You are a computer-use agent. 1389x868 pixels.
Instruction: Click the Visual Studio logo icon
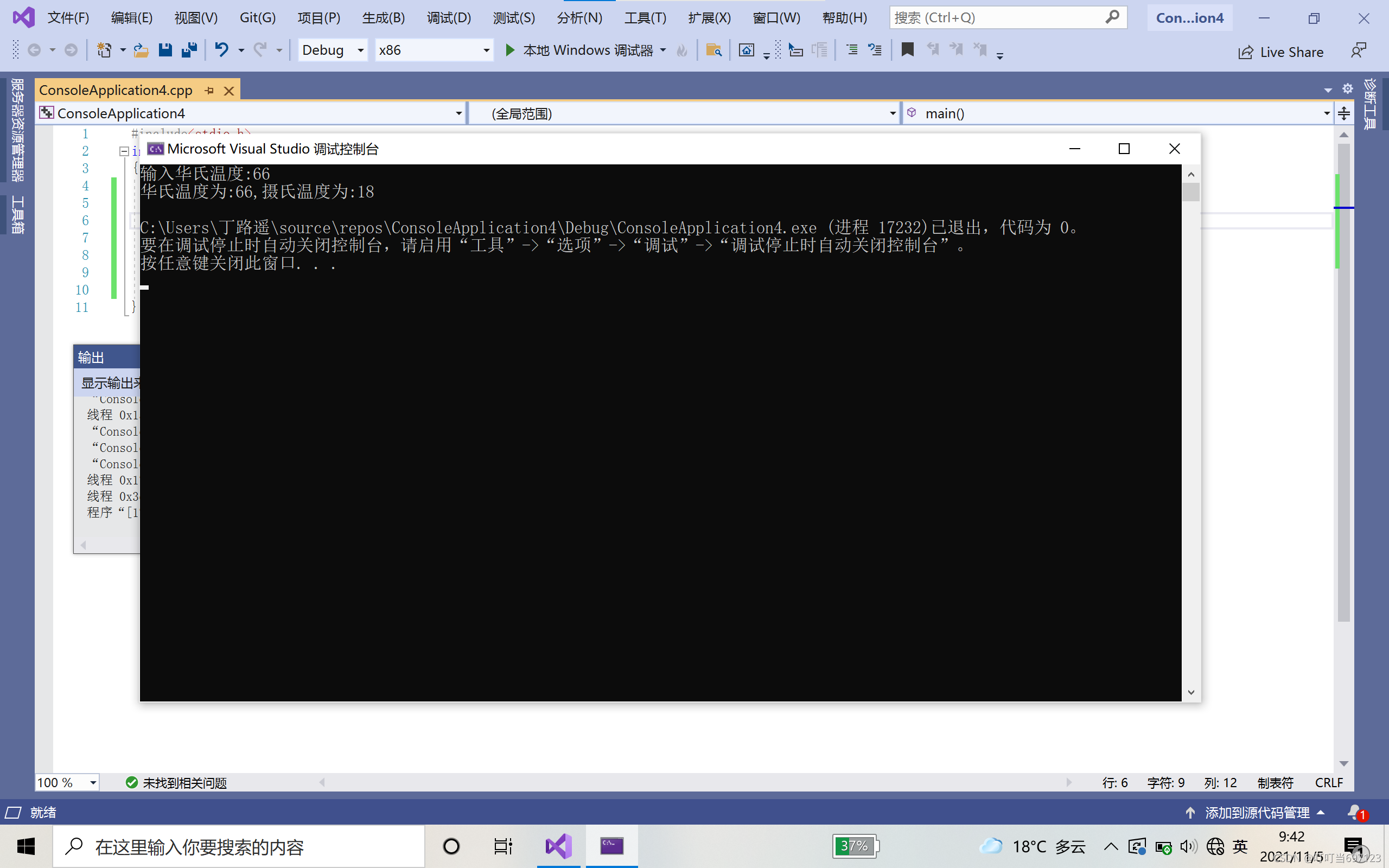(x=23, y=18)
